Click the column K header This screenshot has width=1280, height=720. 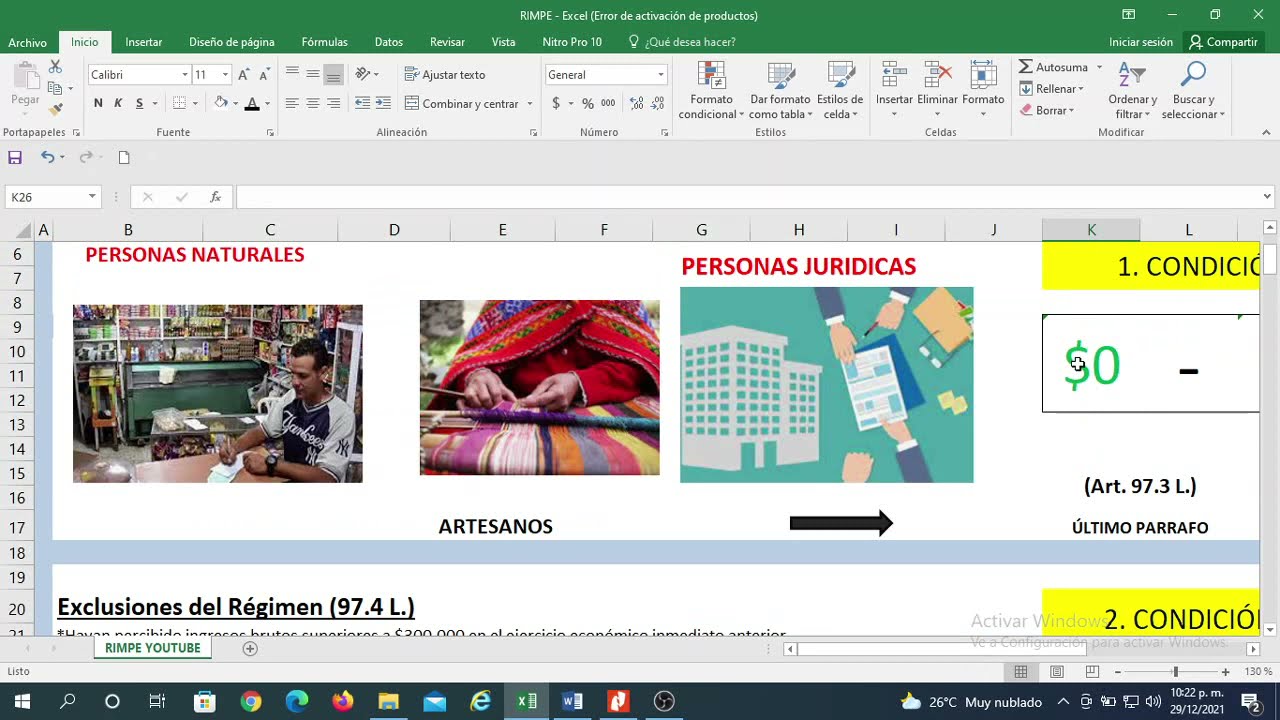tap(1091, 230)
